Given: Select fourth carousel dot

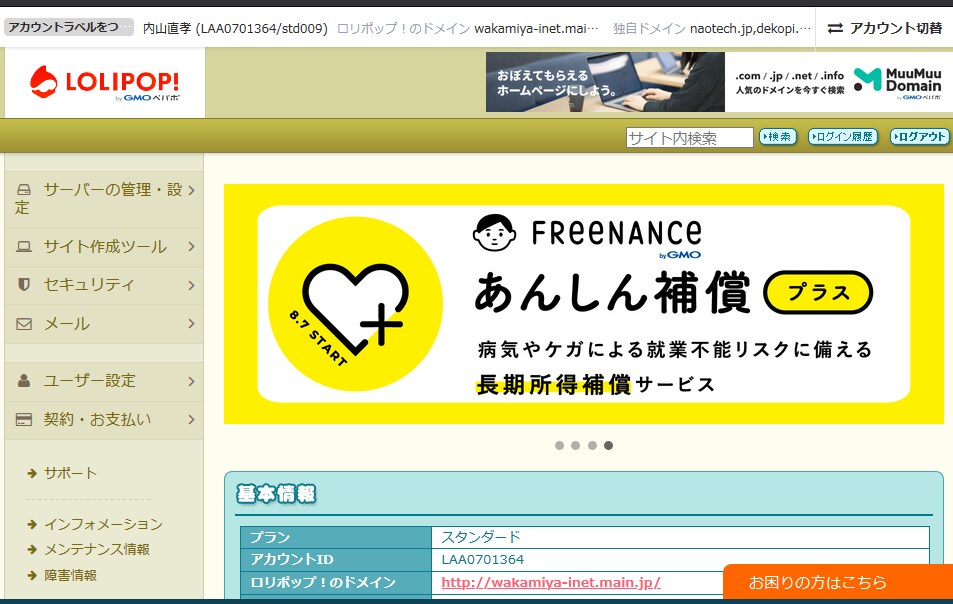Looking at the screenshot, I should (x=608, y=445).
